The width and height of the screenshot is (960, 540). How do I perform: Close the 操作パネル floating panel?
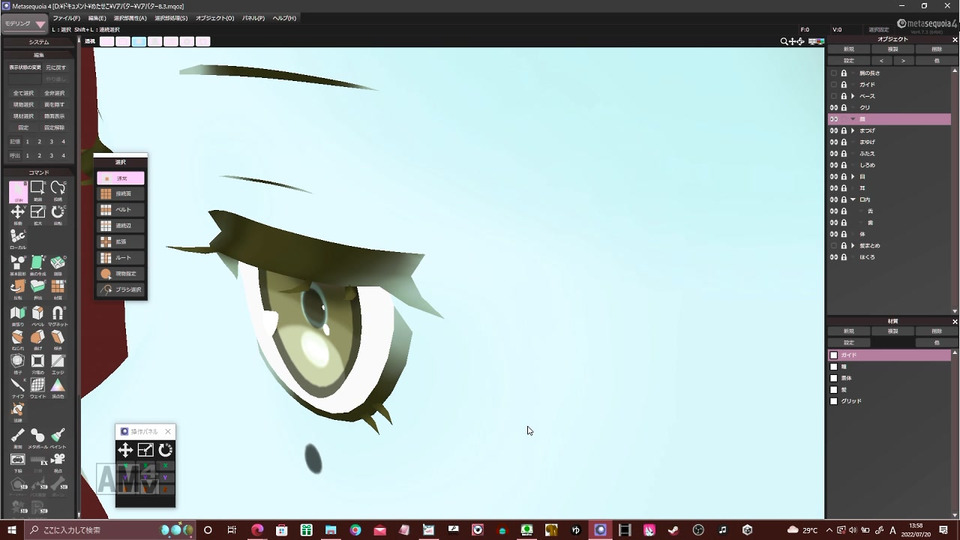point(168,432)
